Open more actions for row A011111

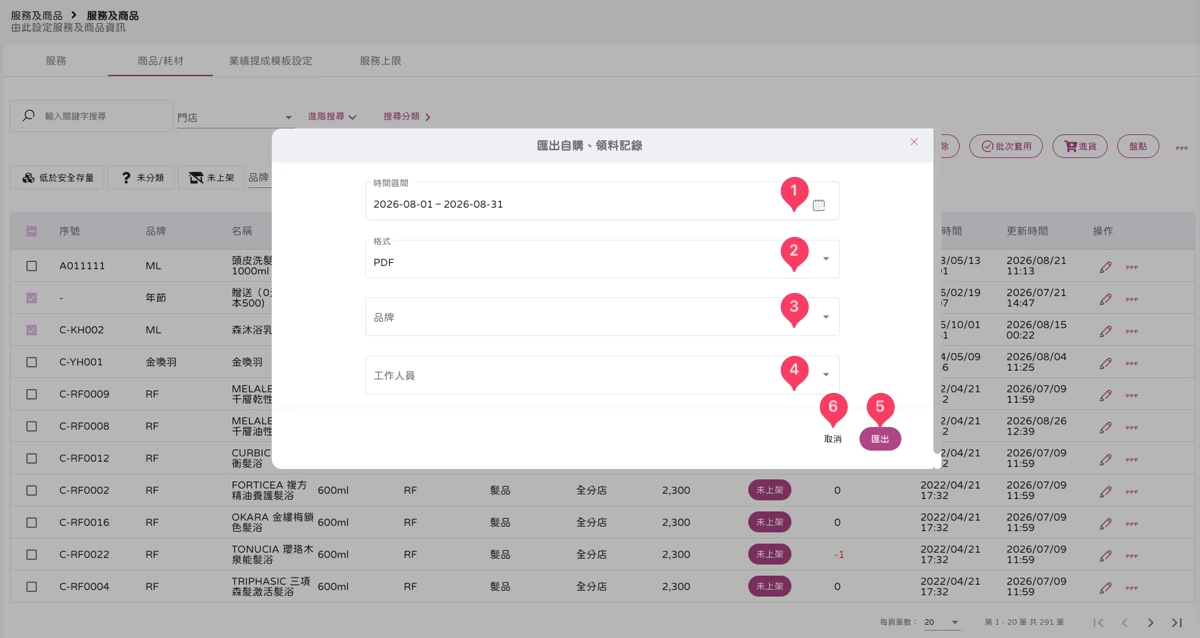coord(1132,267)
